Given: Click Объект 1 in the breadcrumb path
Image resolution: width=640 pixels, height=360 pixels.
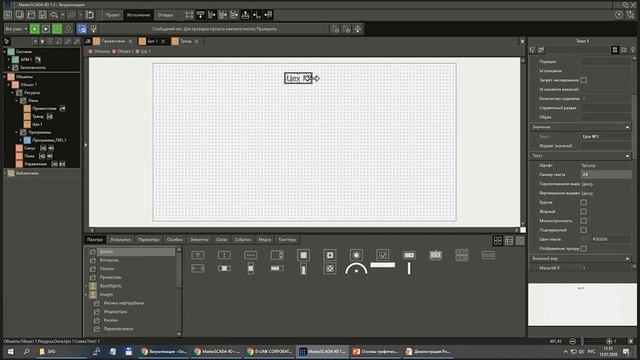Looking at the screenshot, I should point(125,51).
